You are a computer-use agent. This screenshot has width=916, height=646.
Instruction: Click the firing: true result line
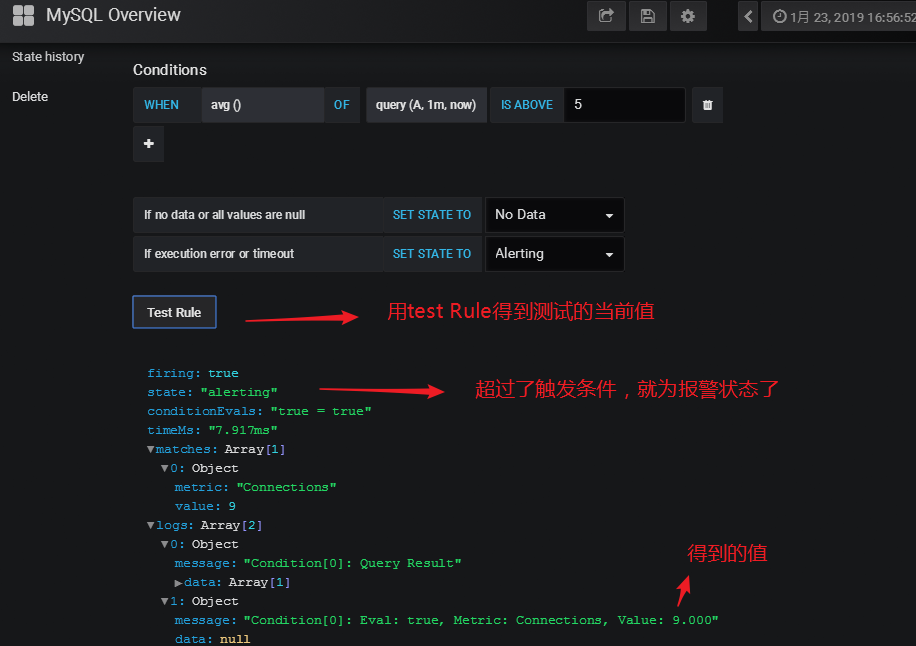tap(193, 373)
